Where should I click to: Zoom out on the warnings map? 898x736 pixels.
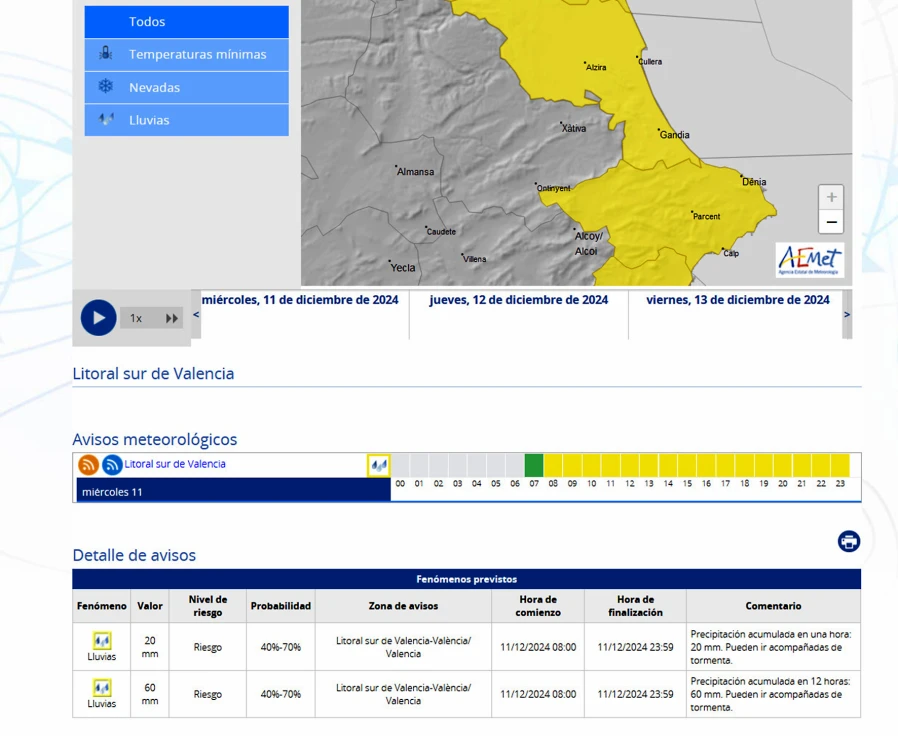831,222
